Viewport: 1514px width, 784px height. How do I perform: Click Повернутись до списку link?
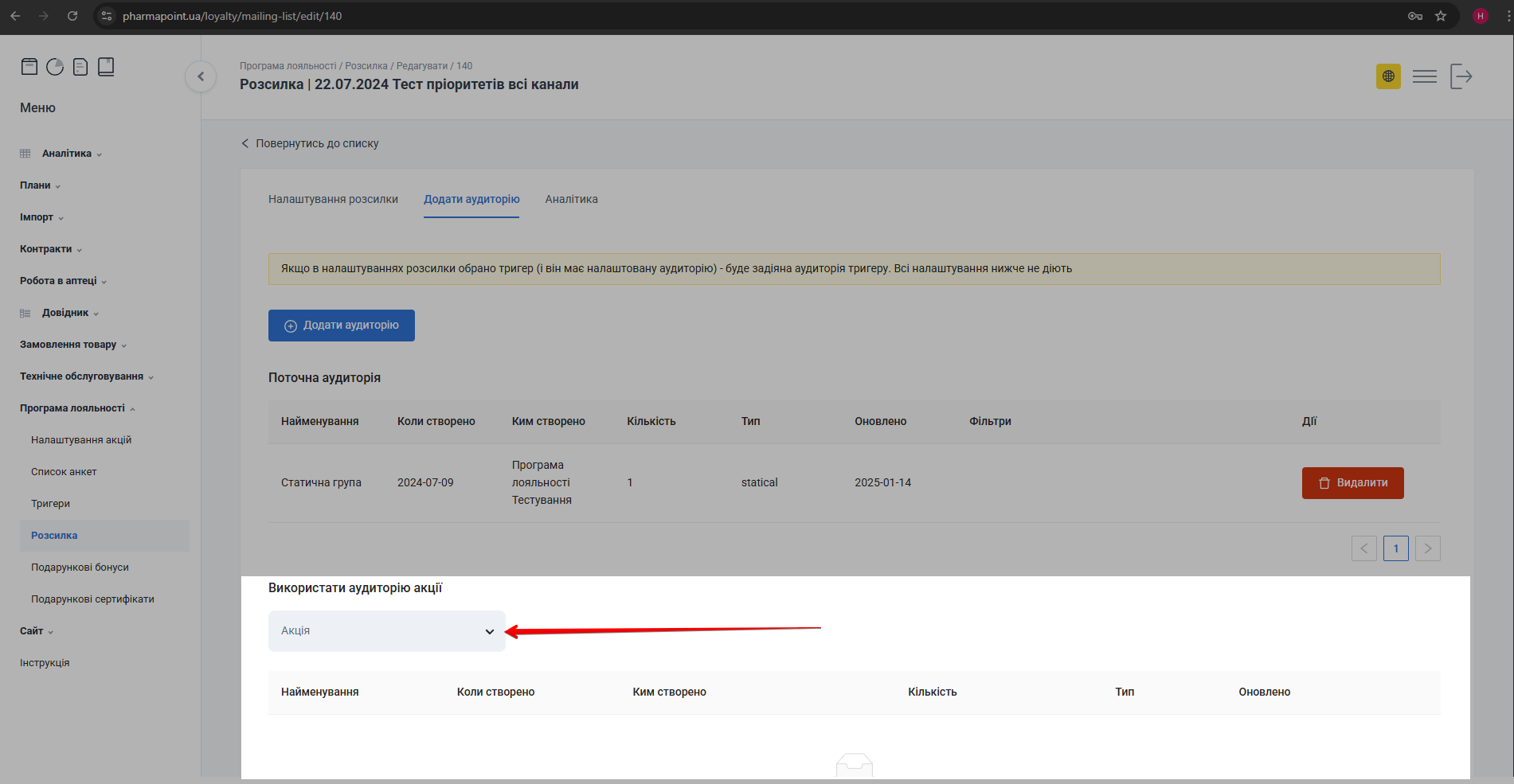tap(310, 143)
